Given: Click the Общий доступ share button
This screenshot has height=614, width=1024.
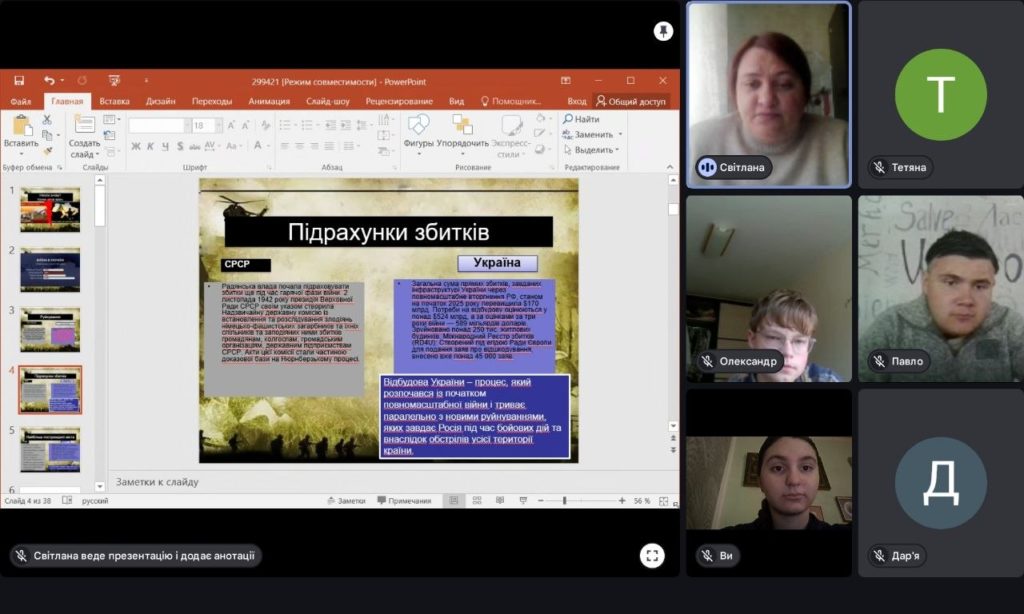Looking at the screenshot, I should pos(631,101).
